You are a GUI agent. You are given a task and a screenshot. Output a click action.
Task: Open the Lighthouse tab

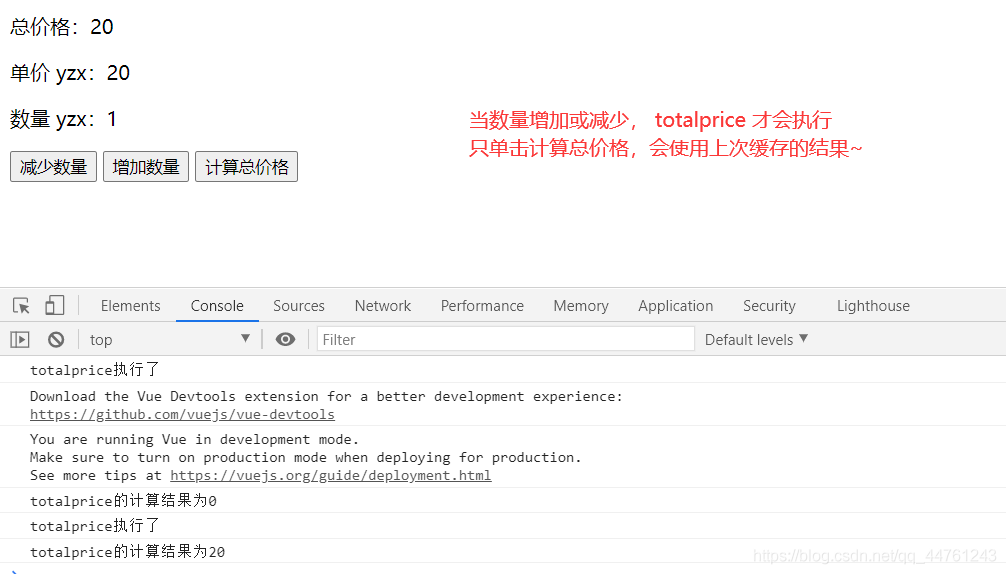pyautogui.click(x=873, y=306)
